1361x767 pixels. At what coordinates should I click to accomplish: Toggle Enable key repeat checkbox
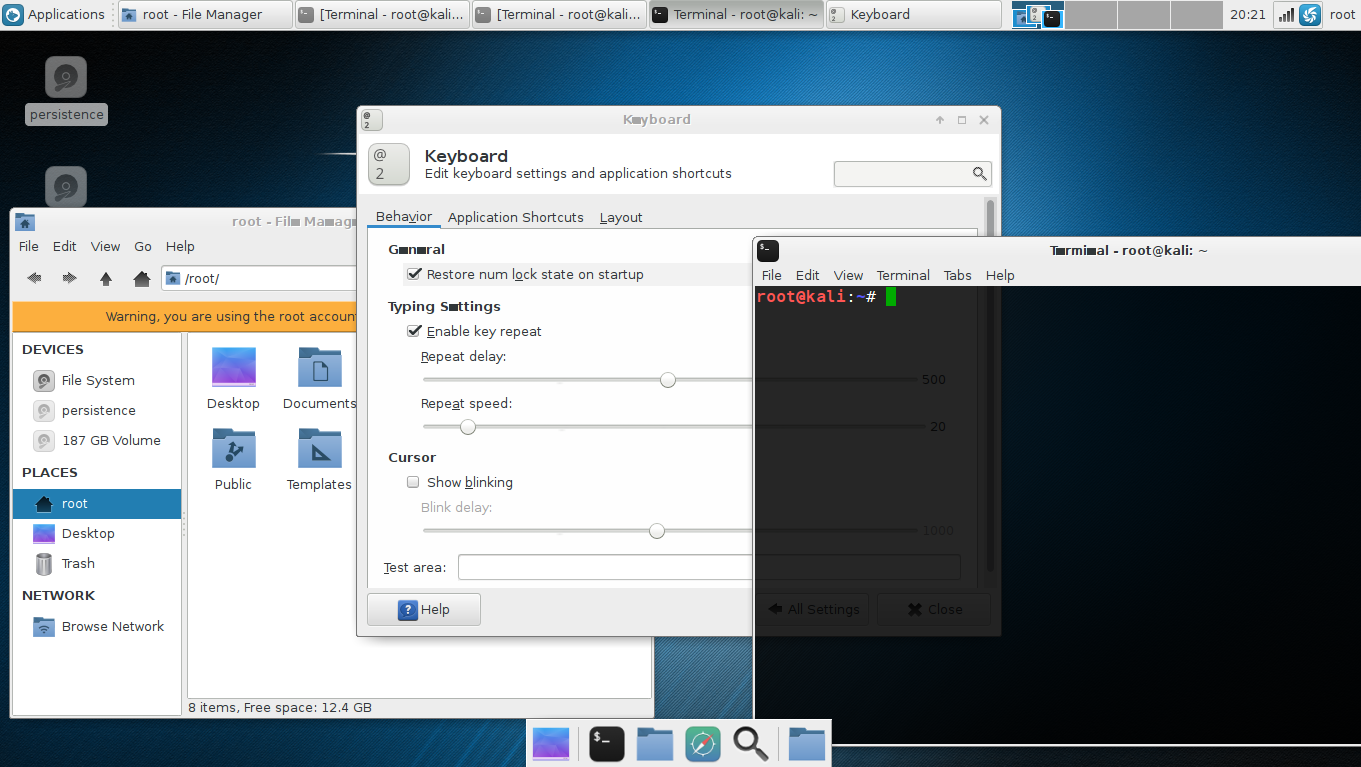pyautogui.click(x=414, y=331)
